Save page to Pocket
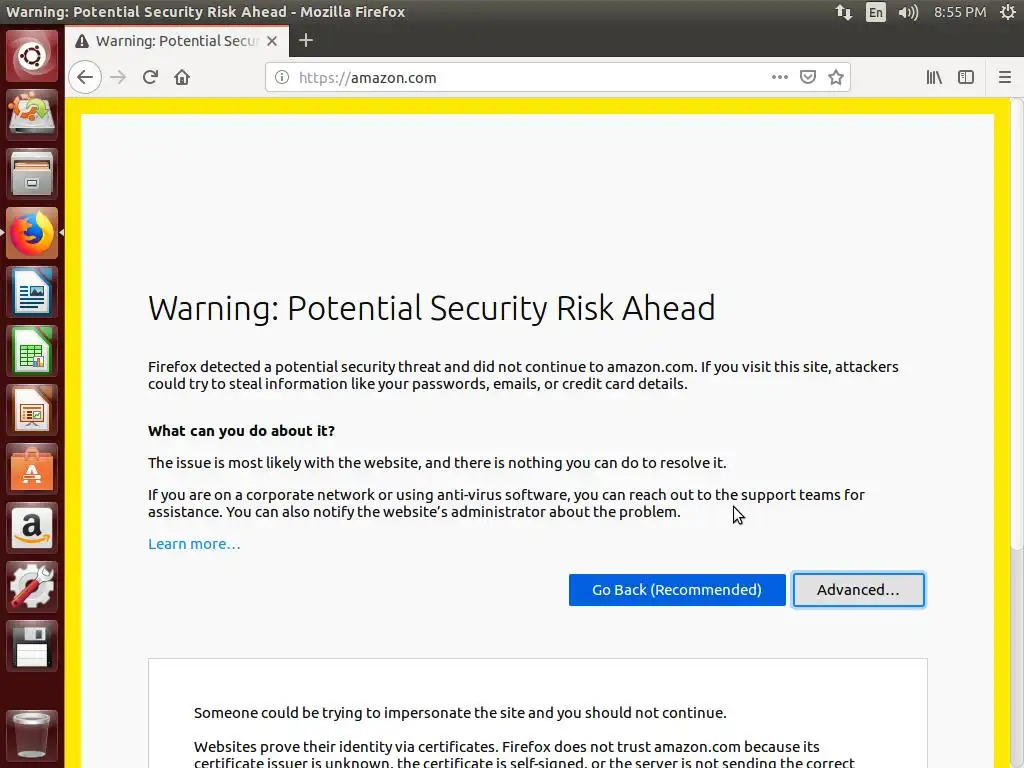This screenshot has width=1024, height=768. click(808, 77)
